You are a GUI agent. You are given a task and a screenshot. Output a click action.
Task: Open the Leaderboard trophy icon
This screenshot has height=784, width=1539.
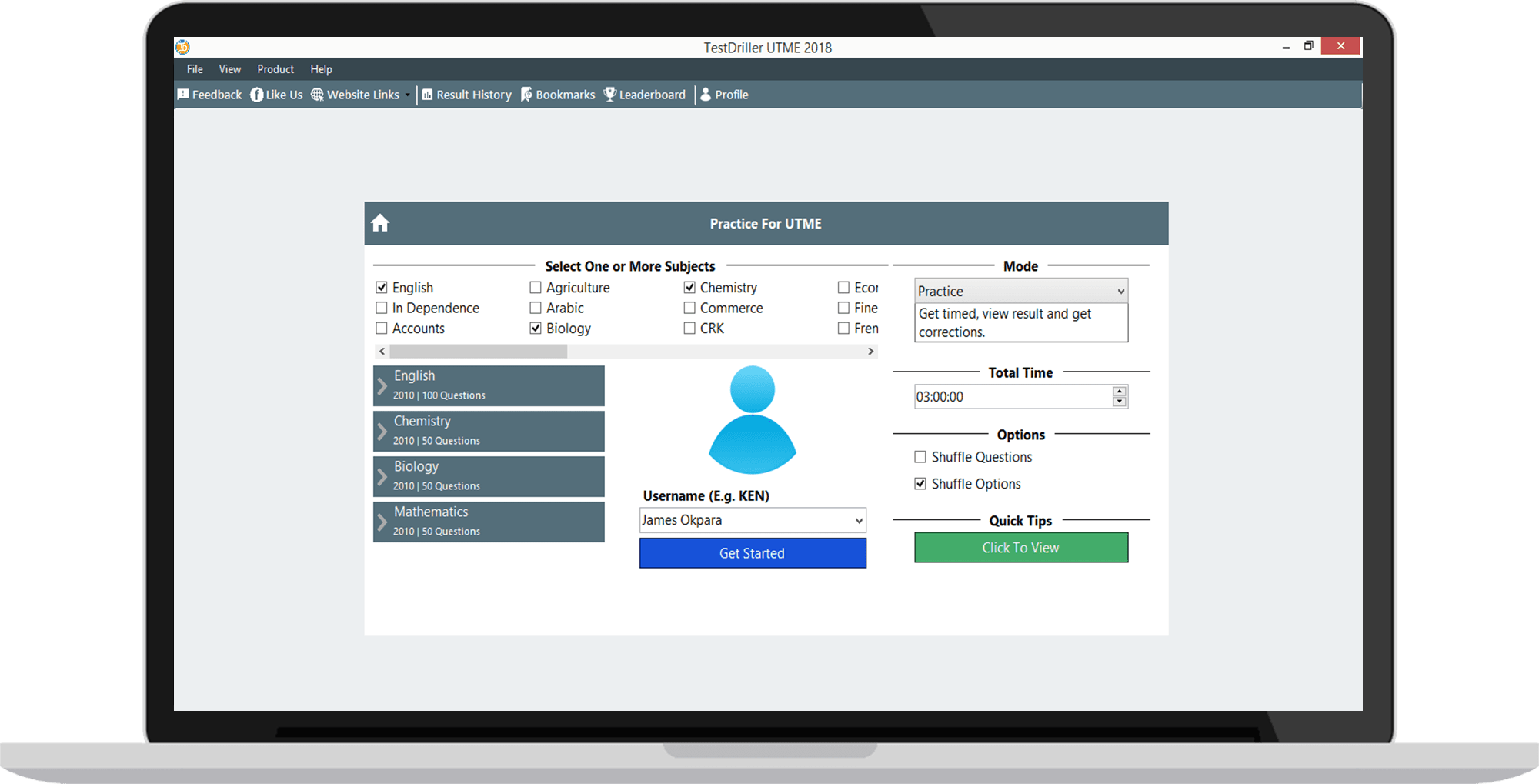610,95
